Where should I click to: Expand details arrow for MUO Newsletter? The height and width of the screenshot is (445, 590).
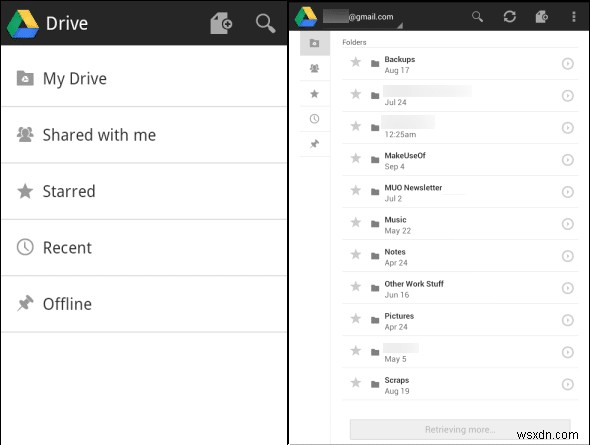click(x=567, y=192)
